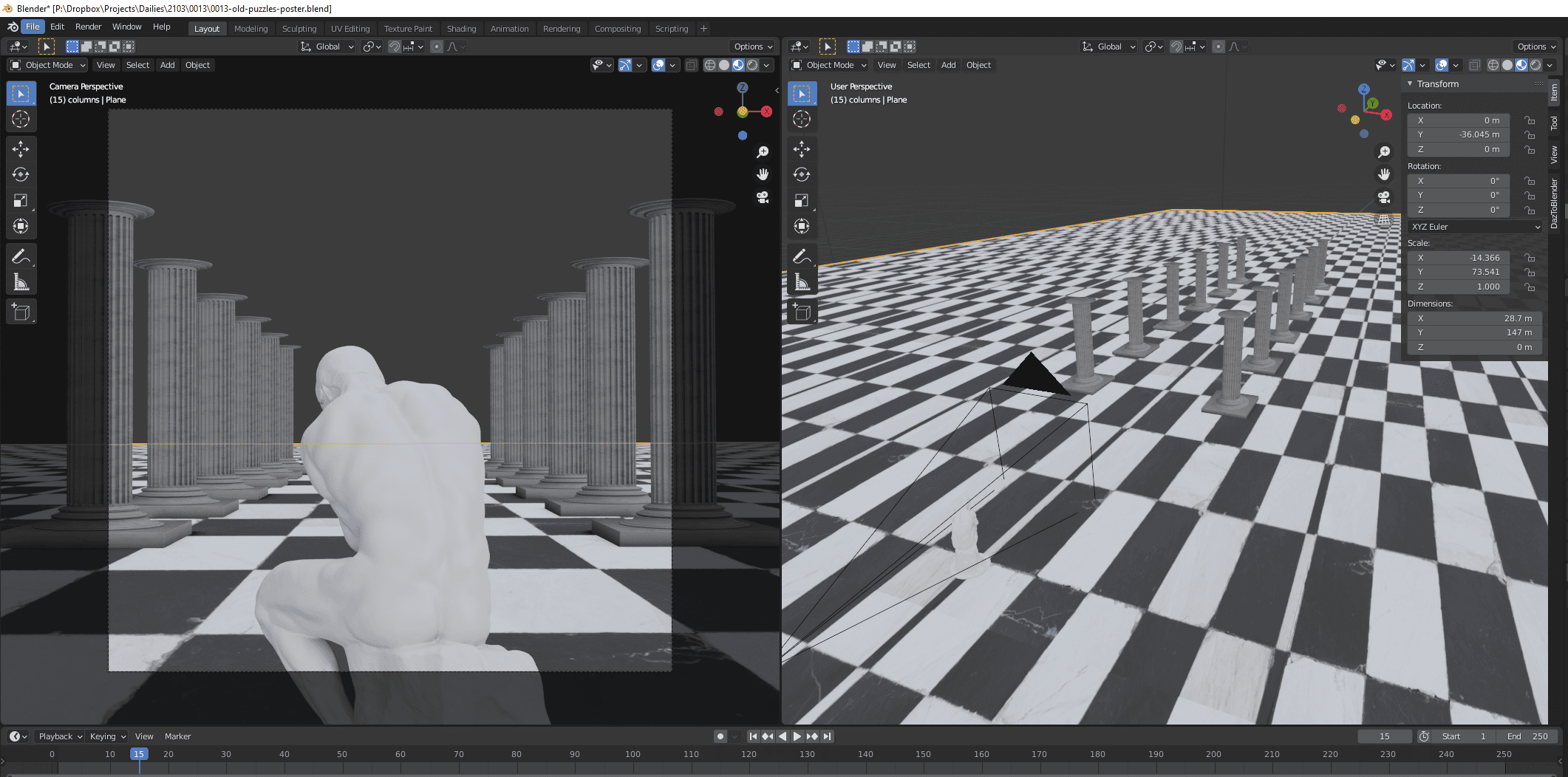Lock the Location X lock icon
The width and height of the screenshot is (1568, 777).
pos(1530,120)
